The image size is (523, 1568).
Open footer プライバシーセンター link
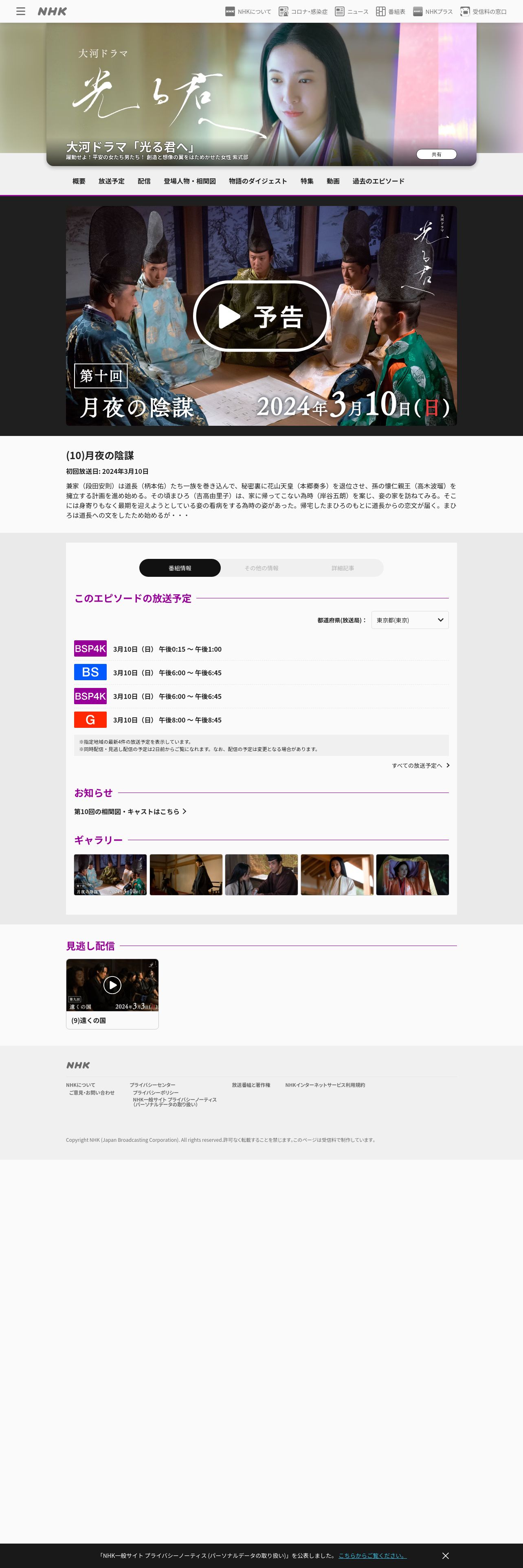(152, 1085)
